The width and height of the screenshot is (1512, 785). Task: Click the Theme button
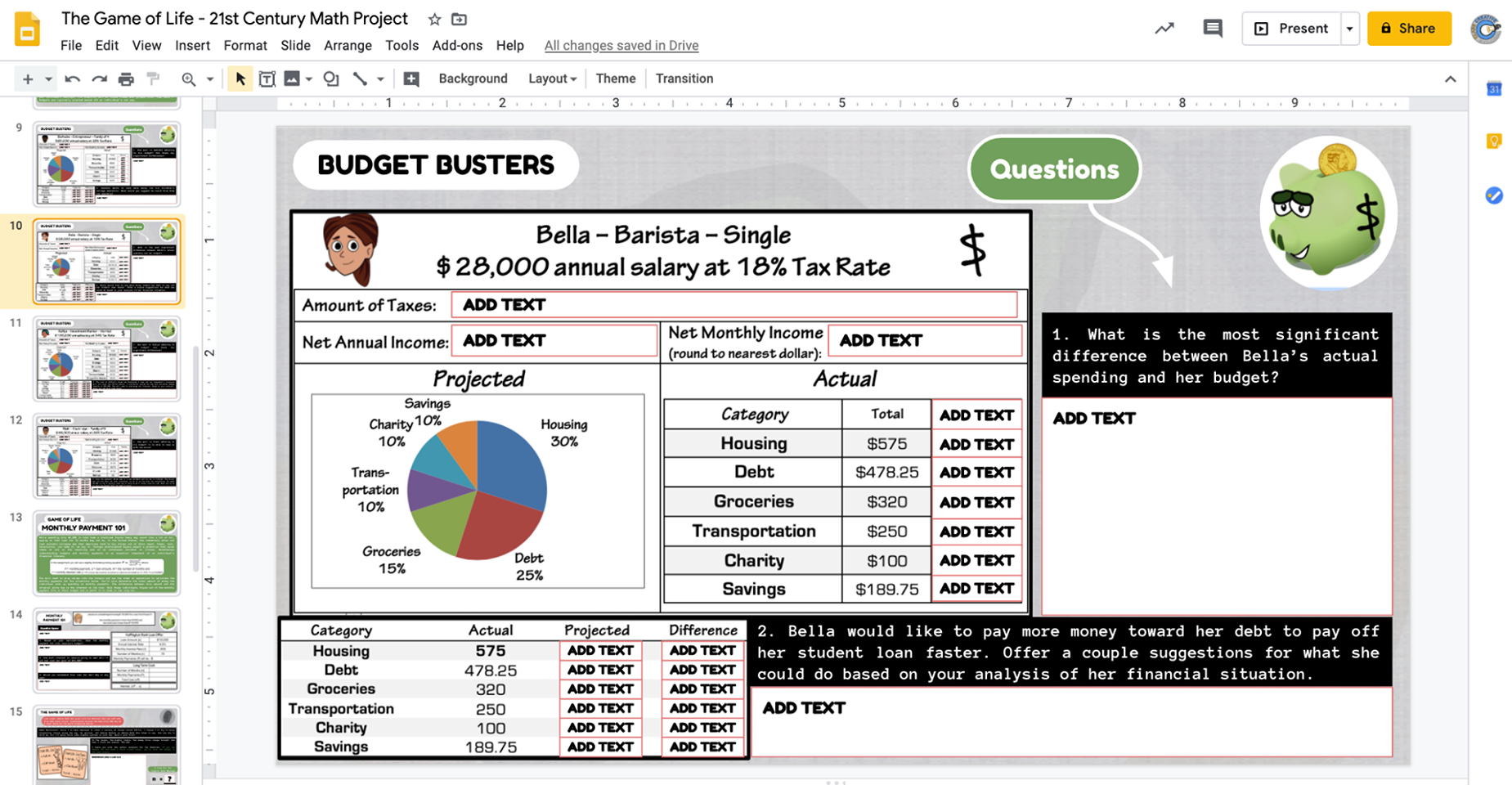click(616, 78)
